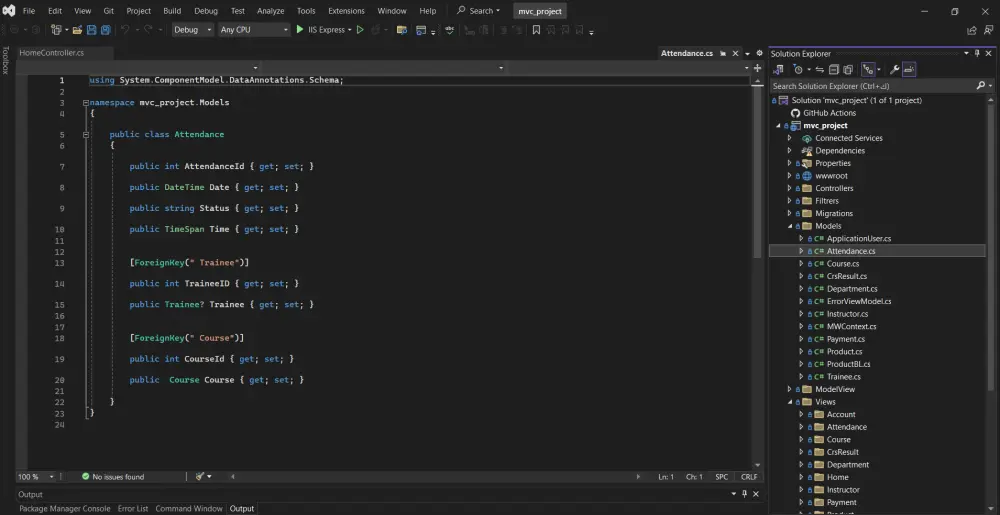Click the bookmark icon in the main toolbar

tap(536, 30)
